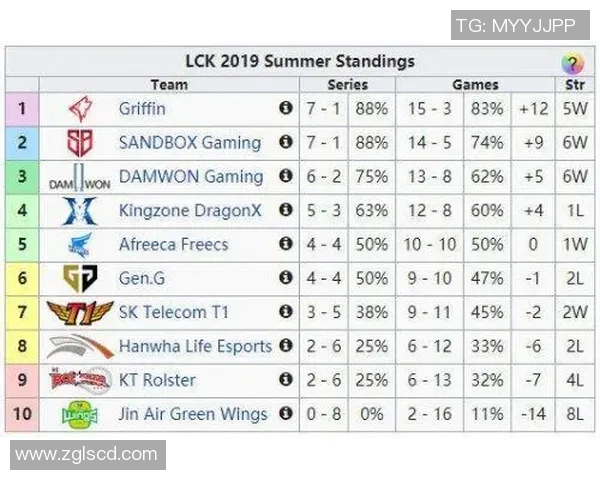Click the Jin Air Green Wings logo

79,414
